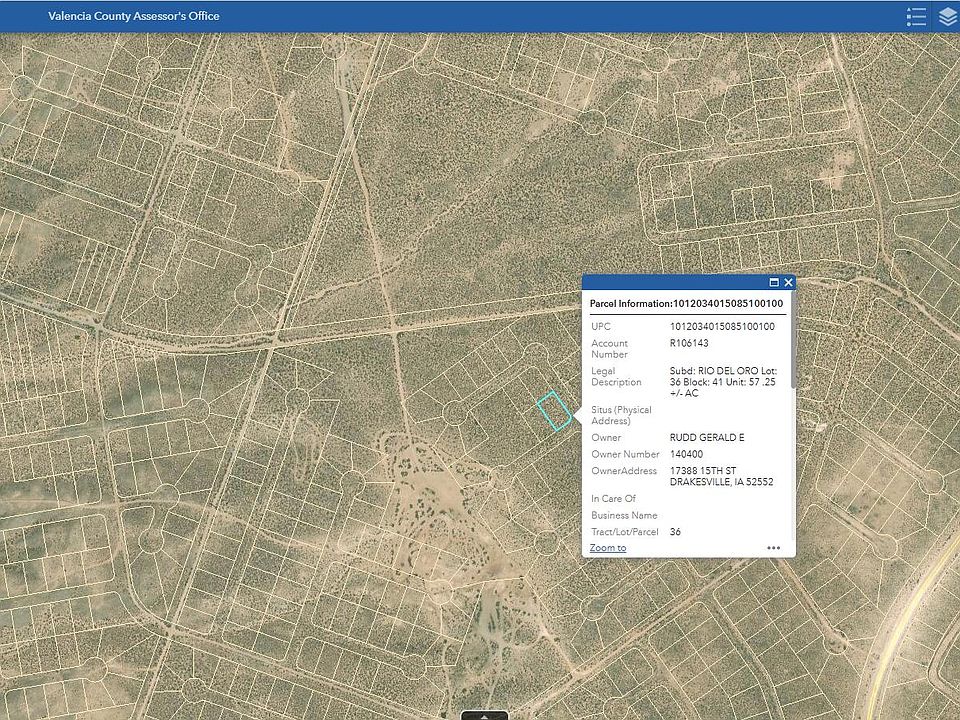Click the Parcel Information popup title text
This screenshot has width=960, height=720.
[x=686, y=304]
